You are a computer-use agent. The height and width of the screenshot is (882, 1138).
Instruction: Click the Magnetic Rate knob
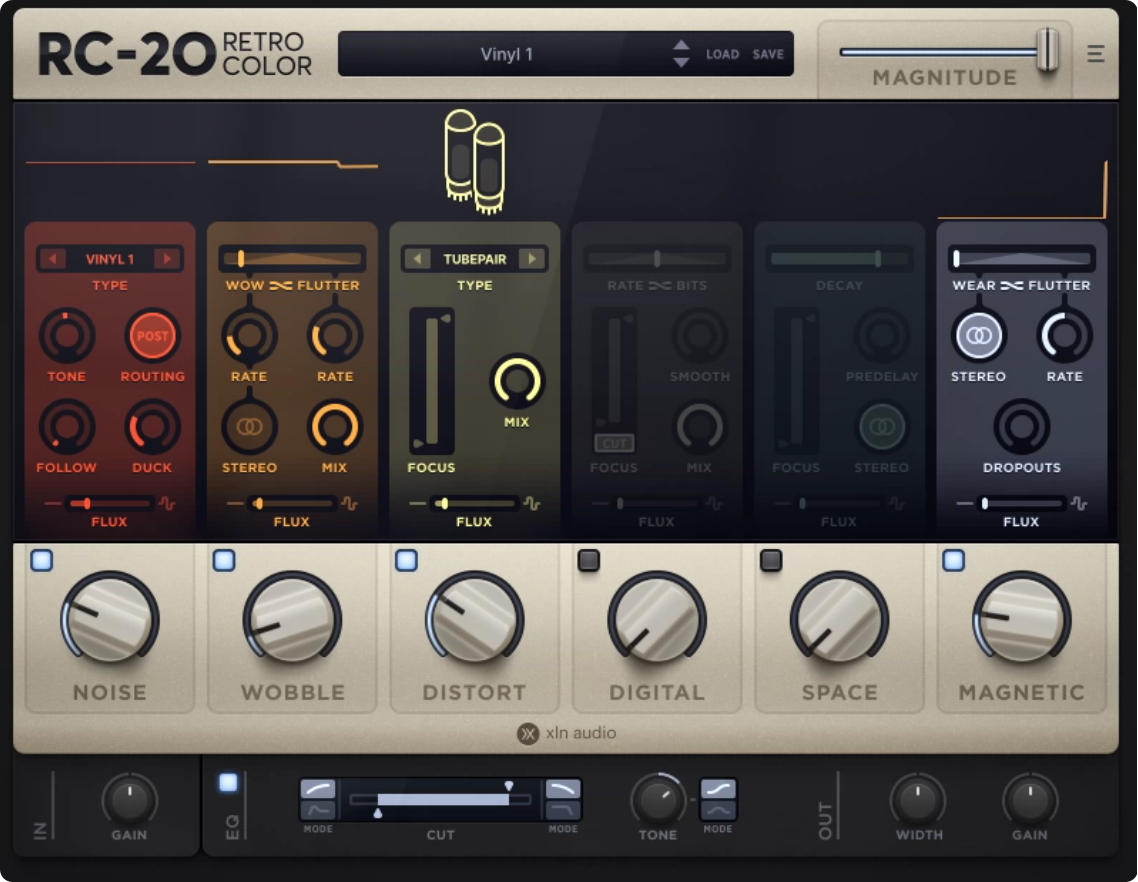(1064, 335)
